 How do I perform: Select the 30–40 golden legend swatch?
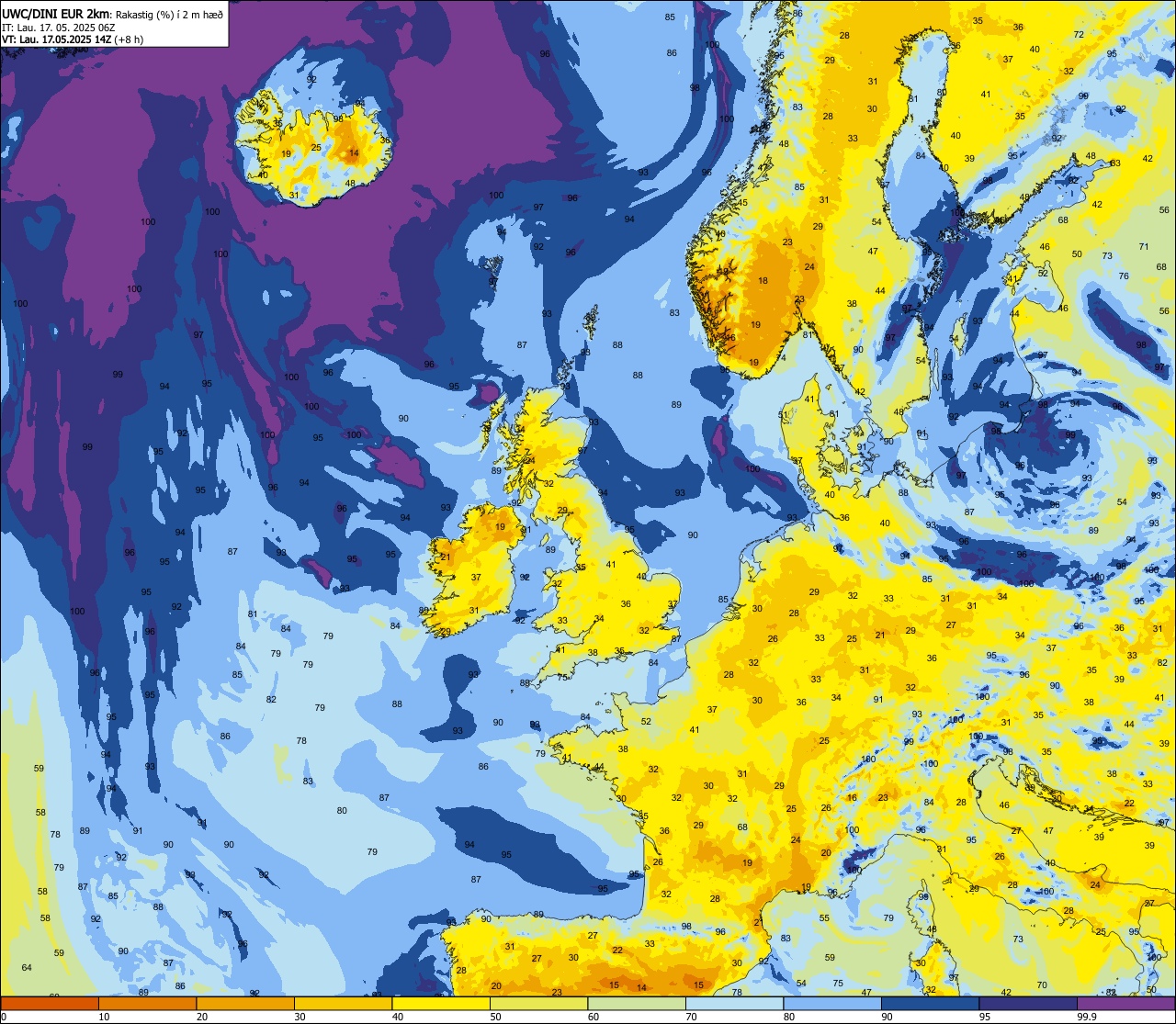(344, 1004)
